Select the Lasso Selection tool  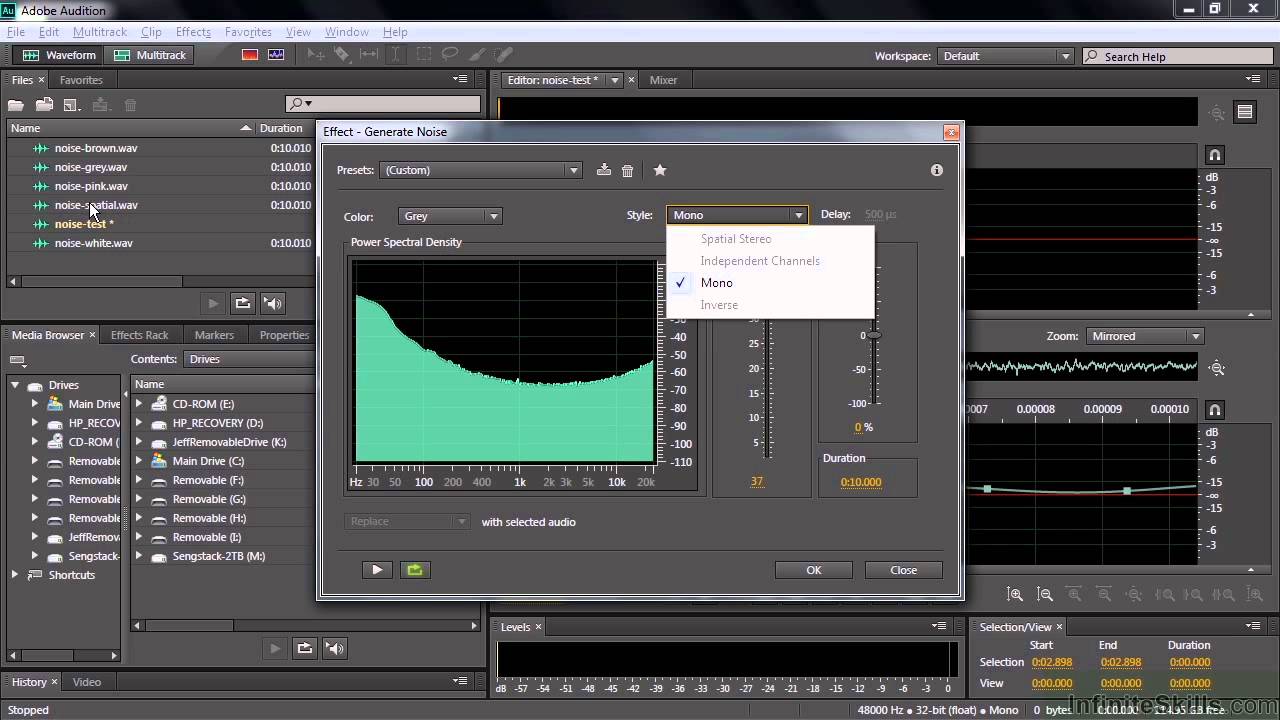point(450,55)
